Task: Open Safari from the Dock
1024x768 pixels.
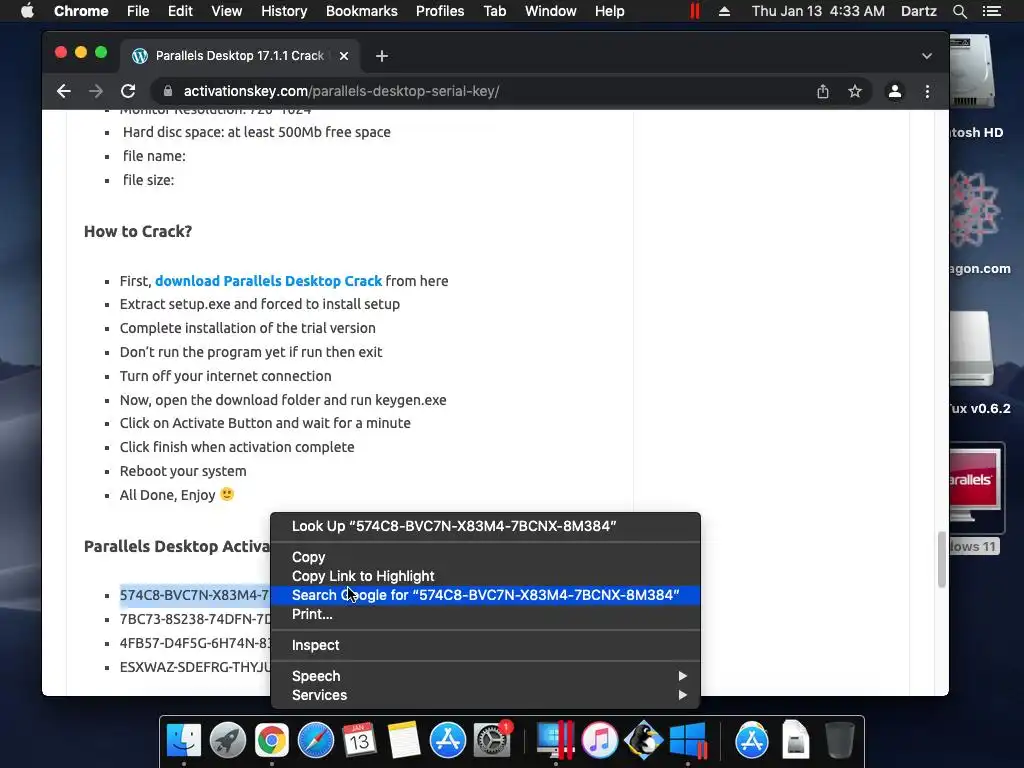Action: coord(316,741)
